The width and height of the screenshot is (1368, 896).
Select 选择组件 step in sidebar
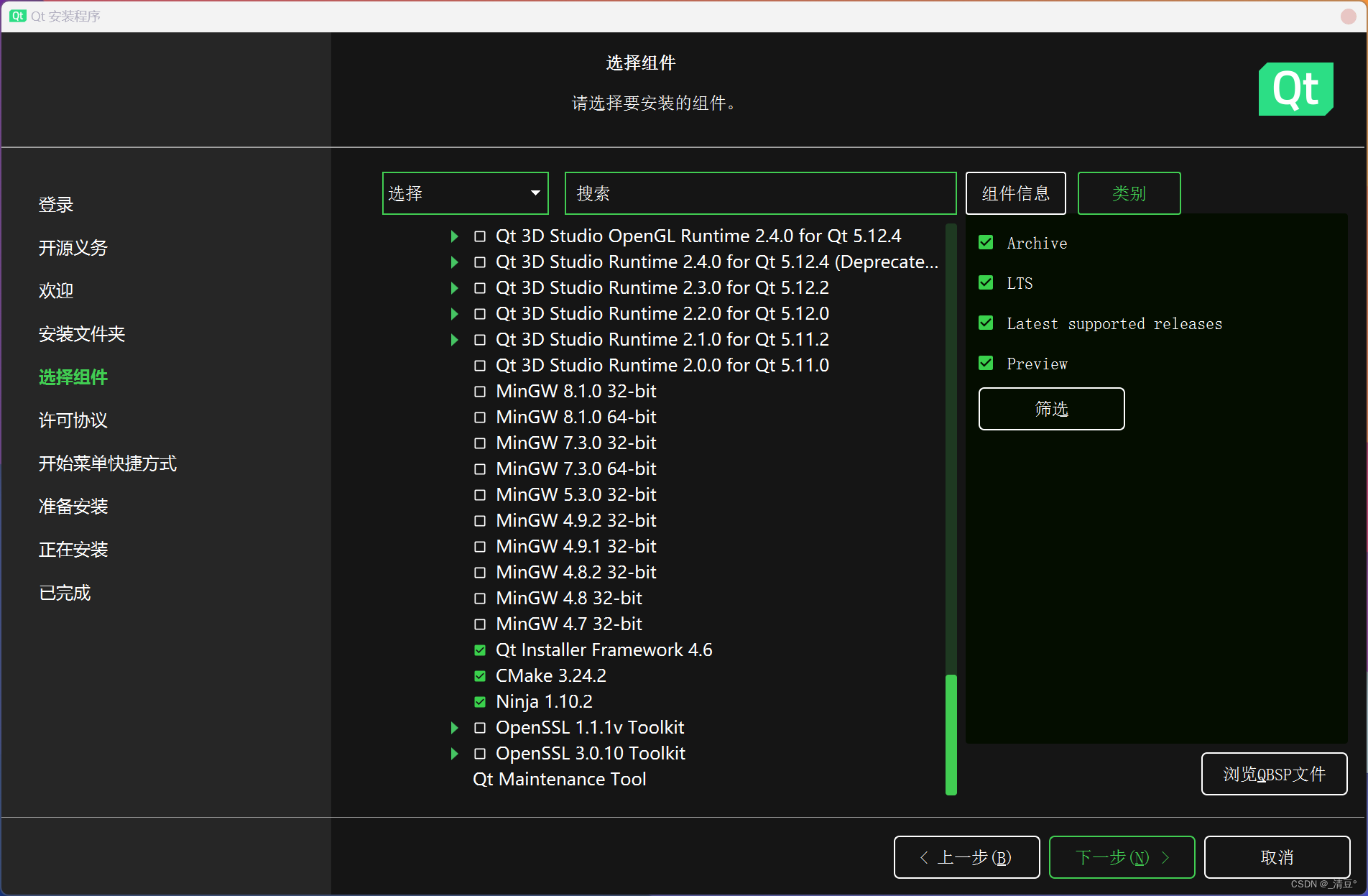click(x=73, y=377)
